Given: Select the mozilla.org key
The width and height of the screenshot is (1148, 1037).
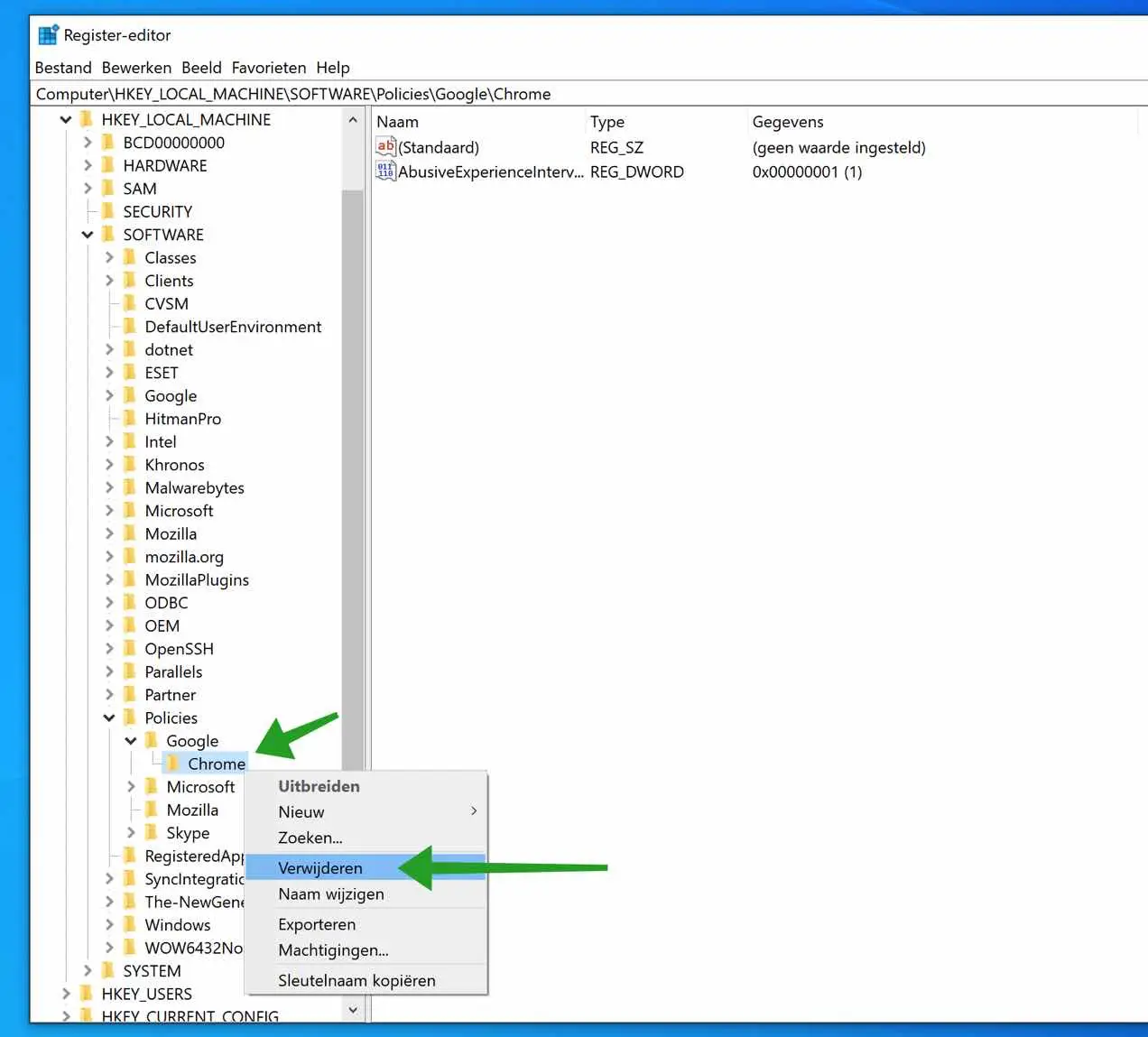Looking at the screenshot, I should point(184,557).
